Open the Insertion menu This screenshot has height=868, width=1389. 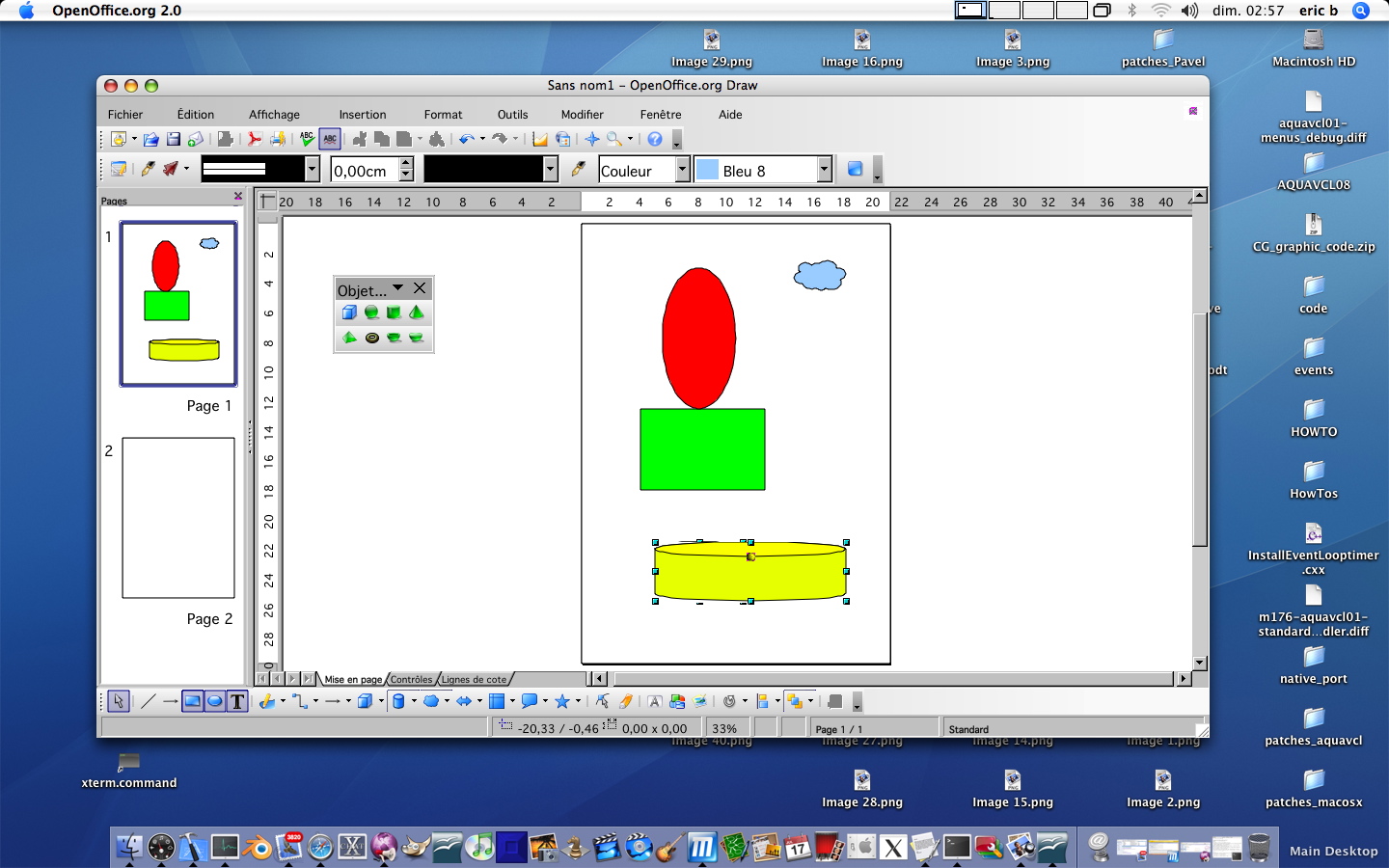coord(363,114)
